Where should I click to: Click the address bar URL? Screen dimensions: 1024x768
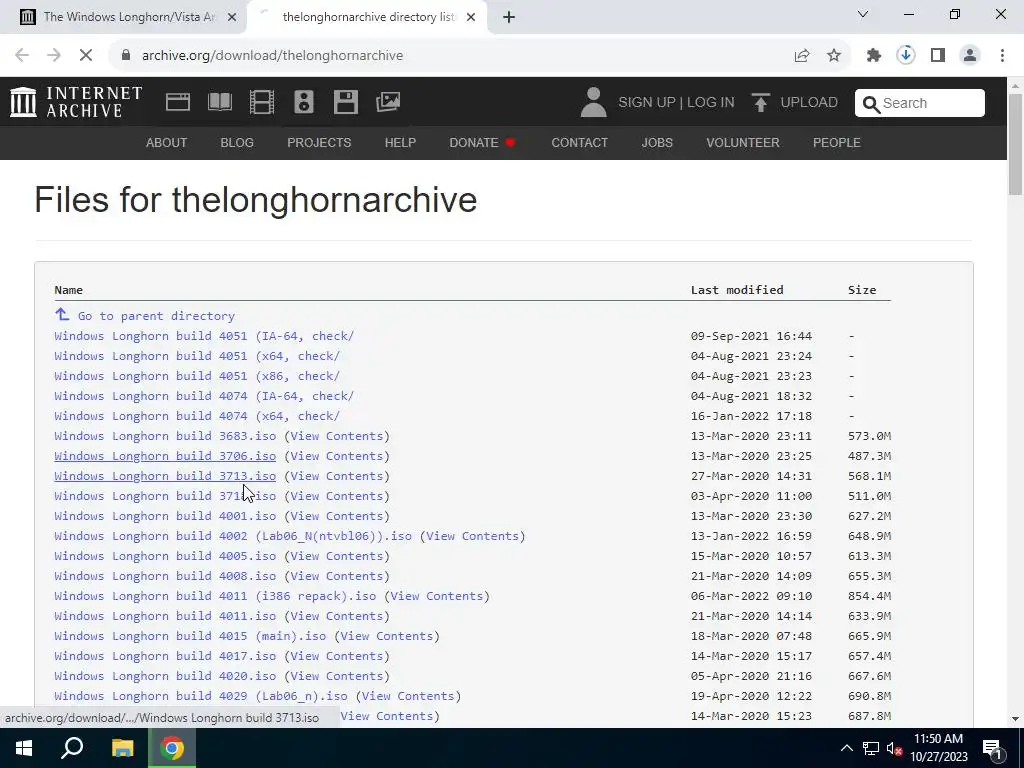point(272,56)
